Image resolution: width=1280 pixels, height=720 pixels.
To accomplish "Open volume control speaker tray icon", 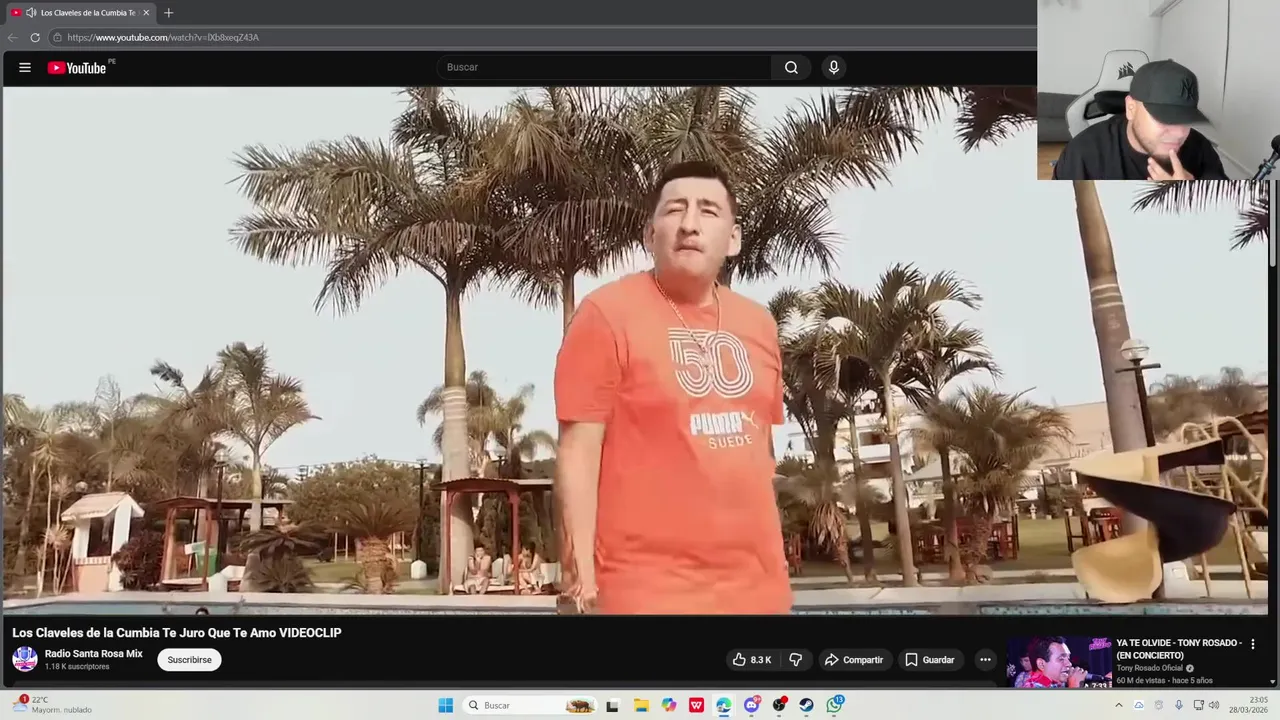I will pyautogui.click(x=1214, y=705).
